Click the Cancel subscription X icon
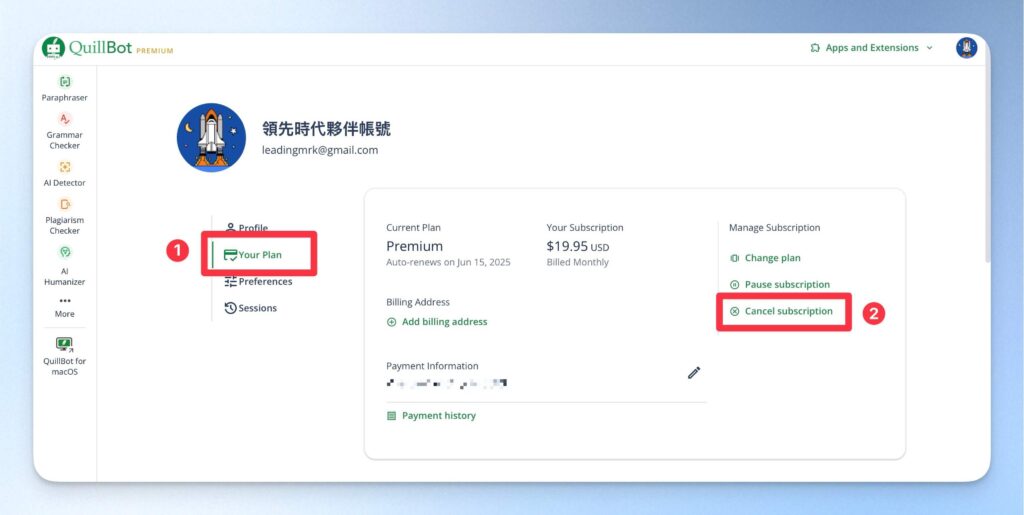Screen dimensions: 1024x515 735,311
